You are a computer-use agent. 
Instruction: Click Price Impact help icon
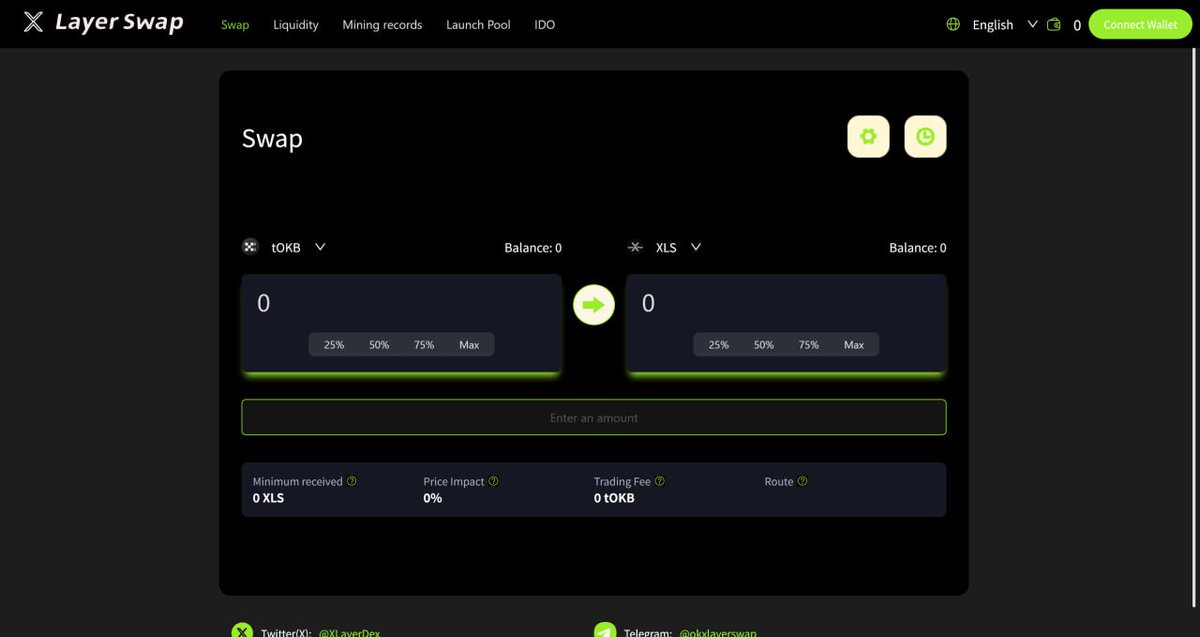click(493, 481)
